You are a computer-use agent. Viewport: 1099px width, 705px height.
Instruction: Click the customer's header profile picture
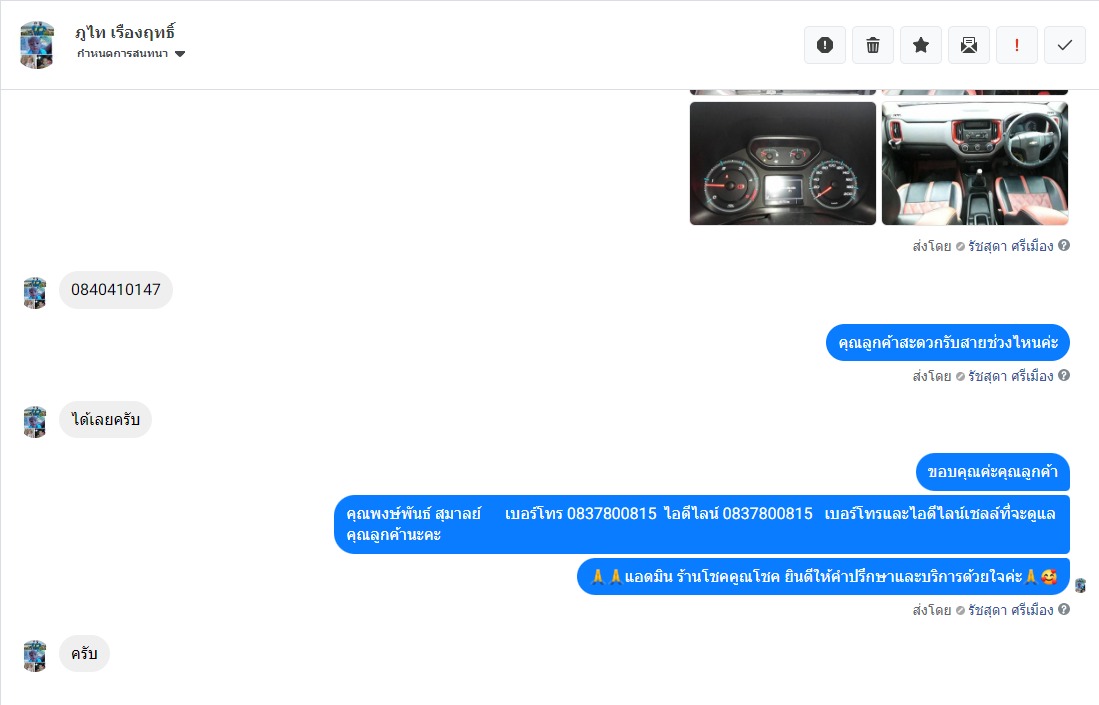pos(37,45)
